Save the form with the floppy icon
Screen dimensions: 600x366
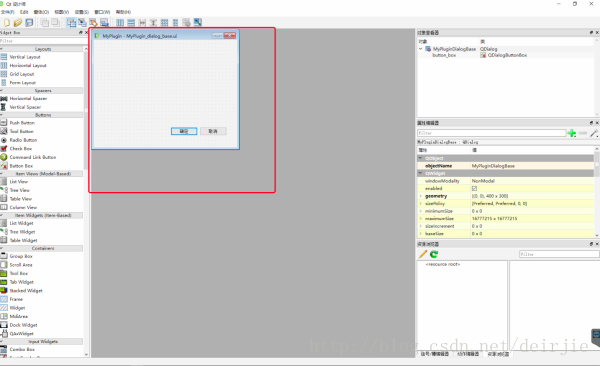[x=29, y=23]
